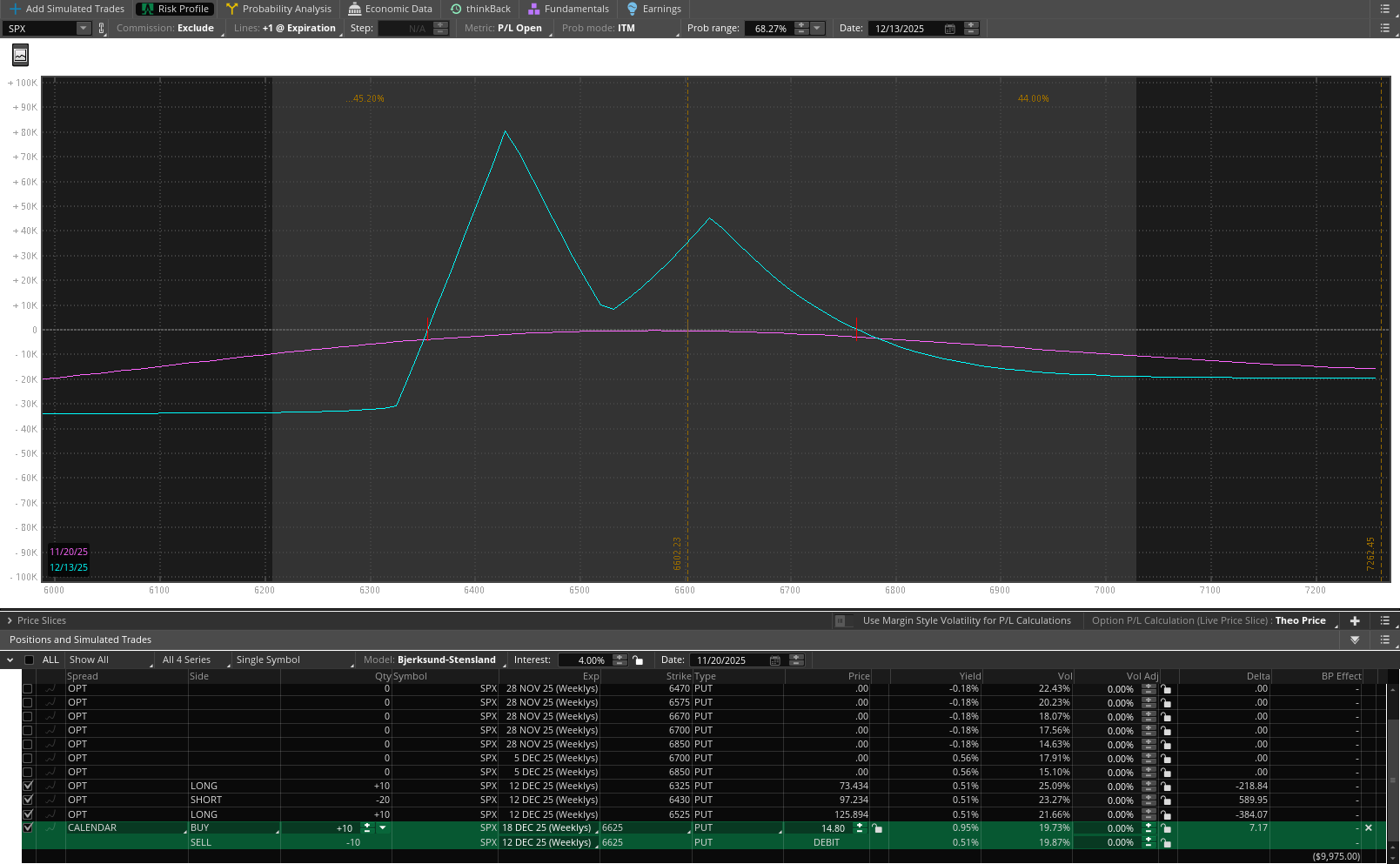Viewport: 1400px width, 864px height.
Task: Increase the Prob range 68.27% stepper
Action: tap(801, 25)
